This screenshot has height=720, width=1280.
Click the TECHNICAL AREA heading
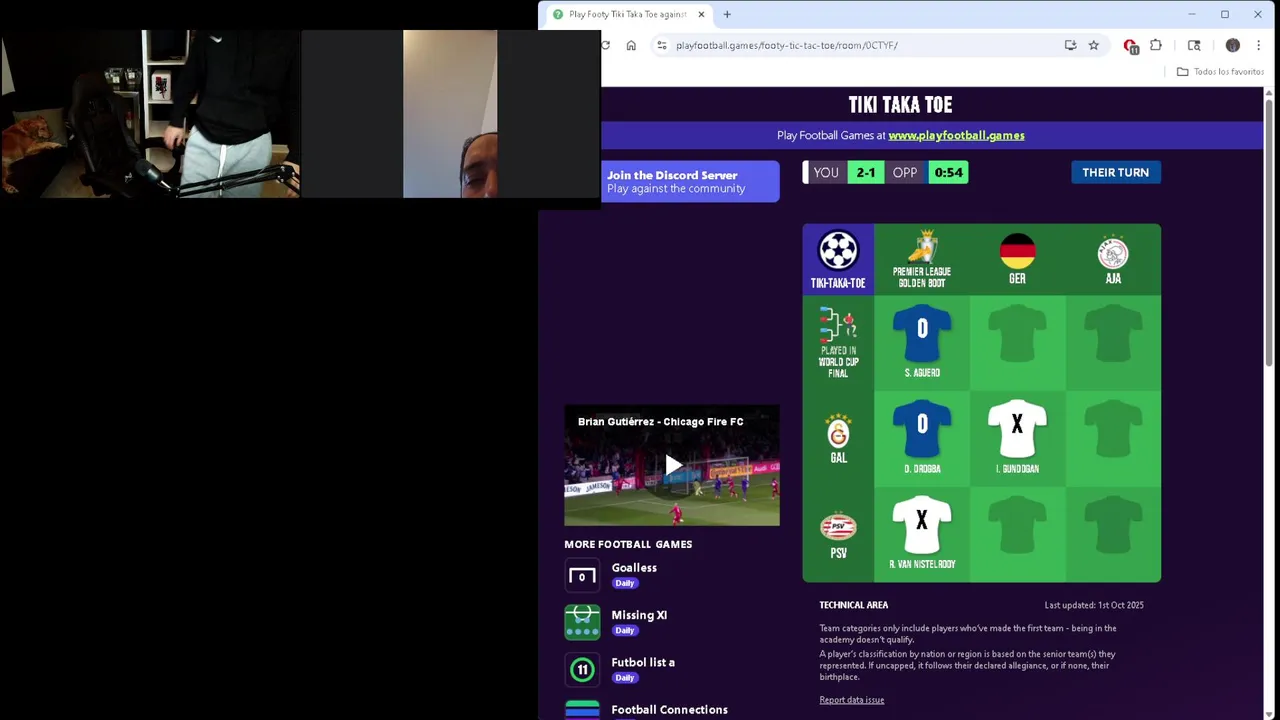[854, 605]
